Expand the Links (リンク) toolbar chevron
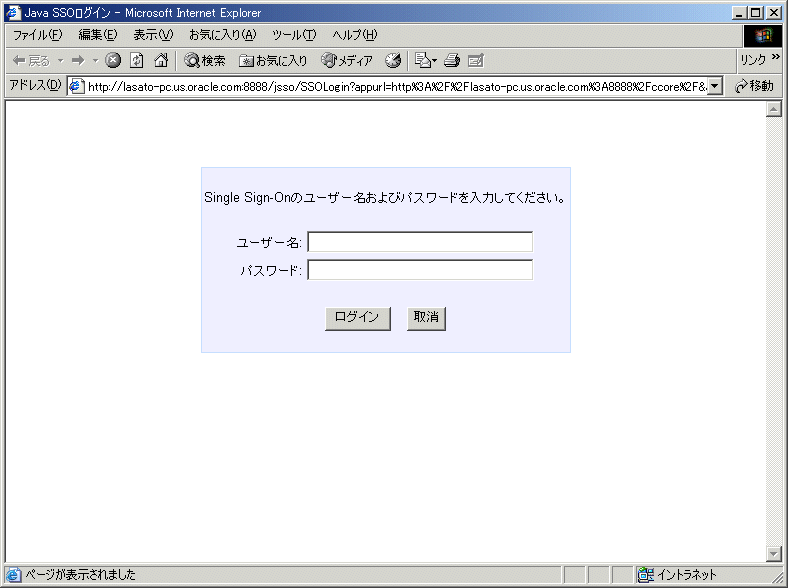Viewport: 788px width, 588px height. pos(775,57)
